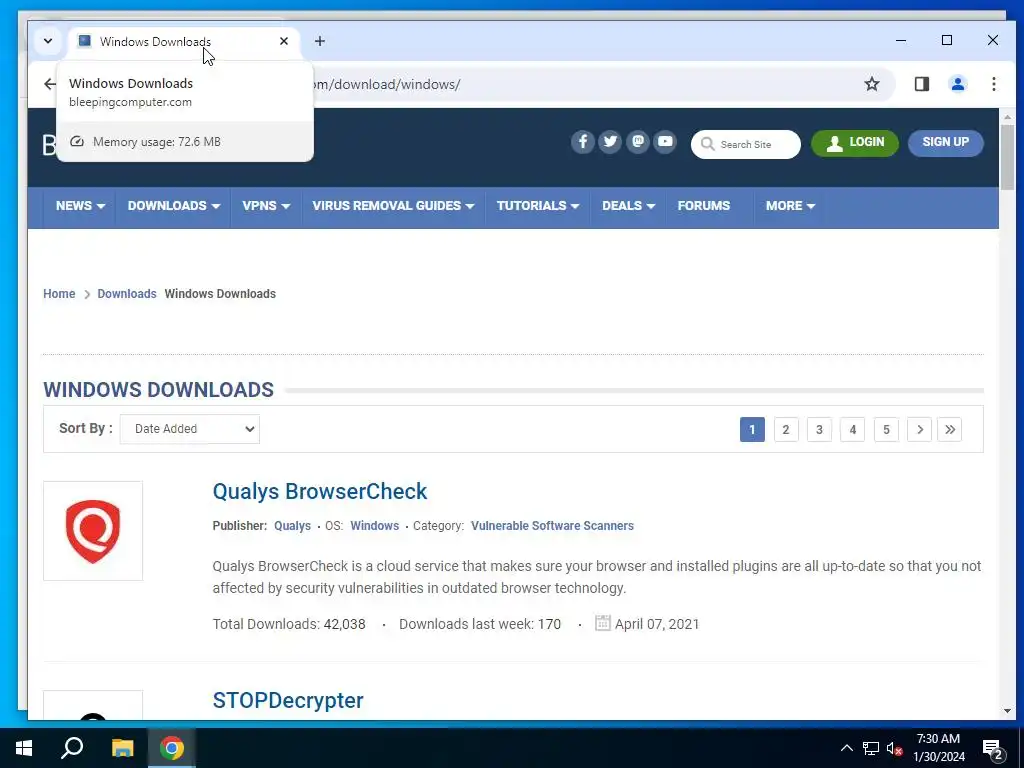Image resolution: width=1024 pixels, height=768 pixels.
Task: Expand the NEWS menu
Action: (80, 206)
